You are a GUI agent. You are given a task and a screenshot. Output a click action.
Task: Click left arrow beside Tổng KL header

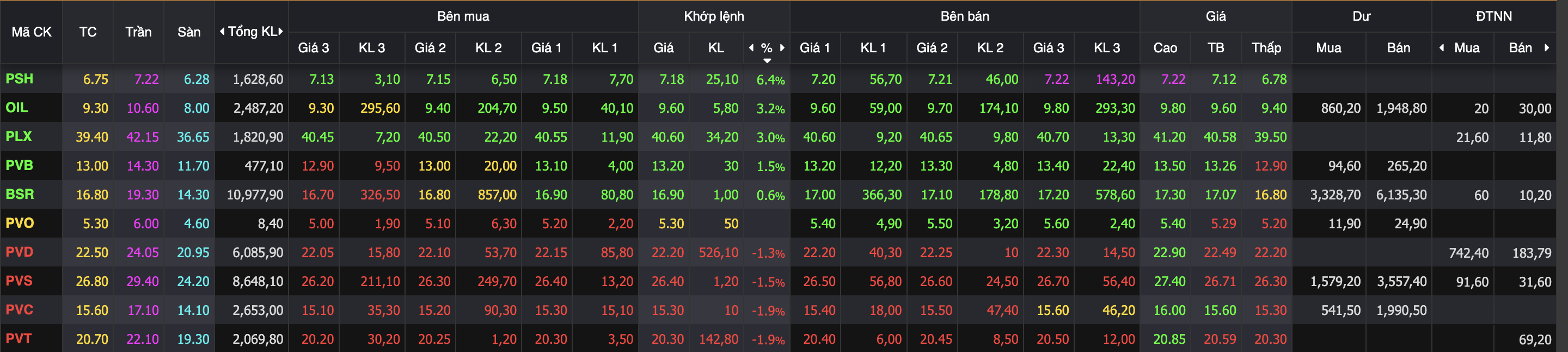(222, 32)
